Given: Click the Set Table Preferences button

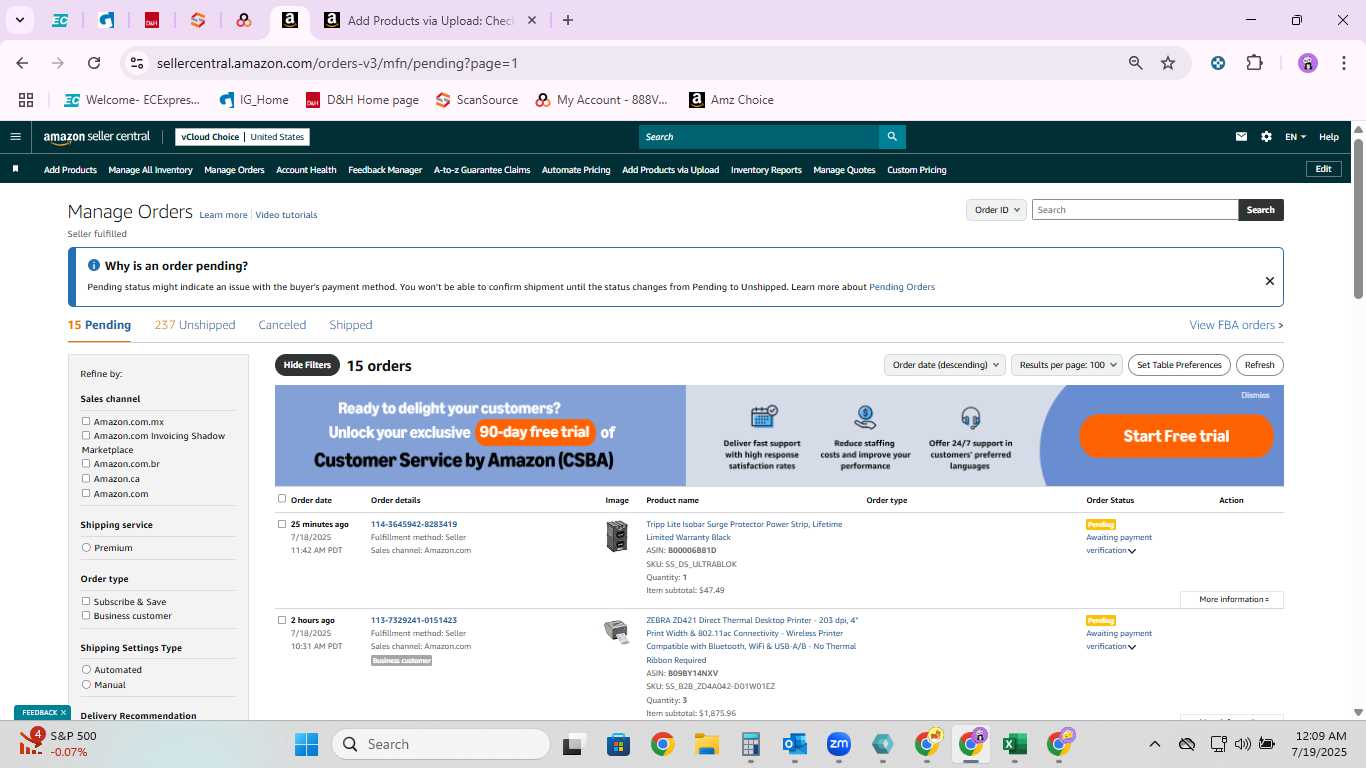Looking at the screenshot, I should point(1180,365).
